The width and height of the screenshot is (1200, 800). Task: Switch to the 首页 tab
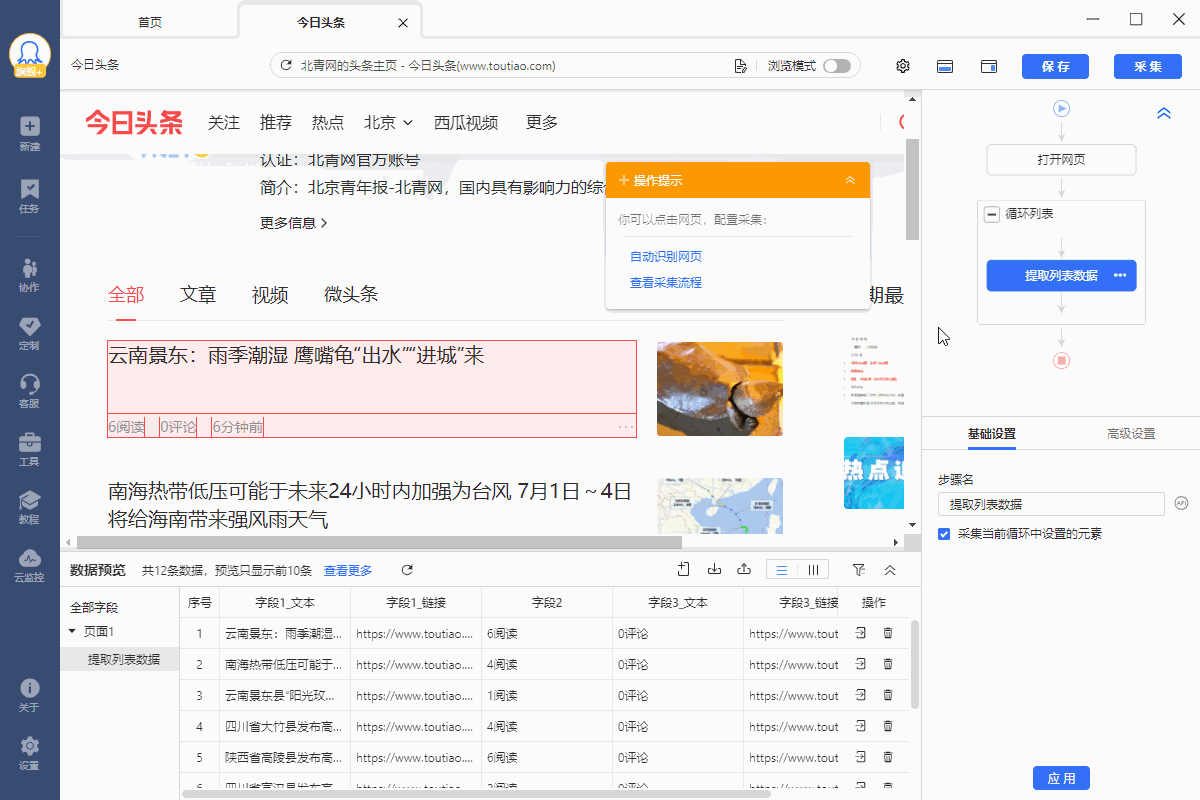(150, 22)
